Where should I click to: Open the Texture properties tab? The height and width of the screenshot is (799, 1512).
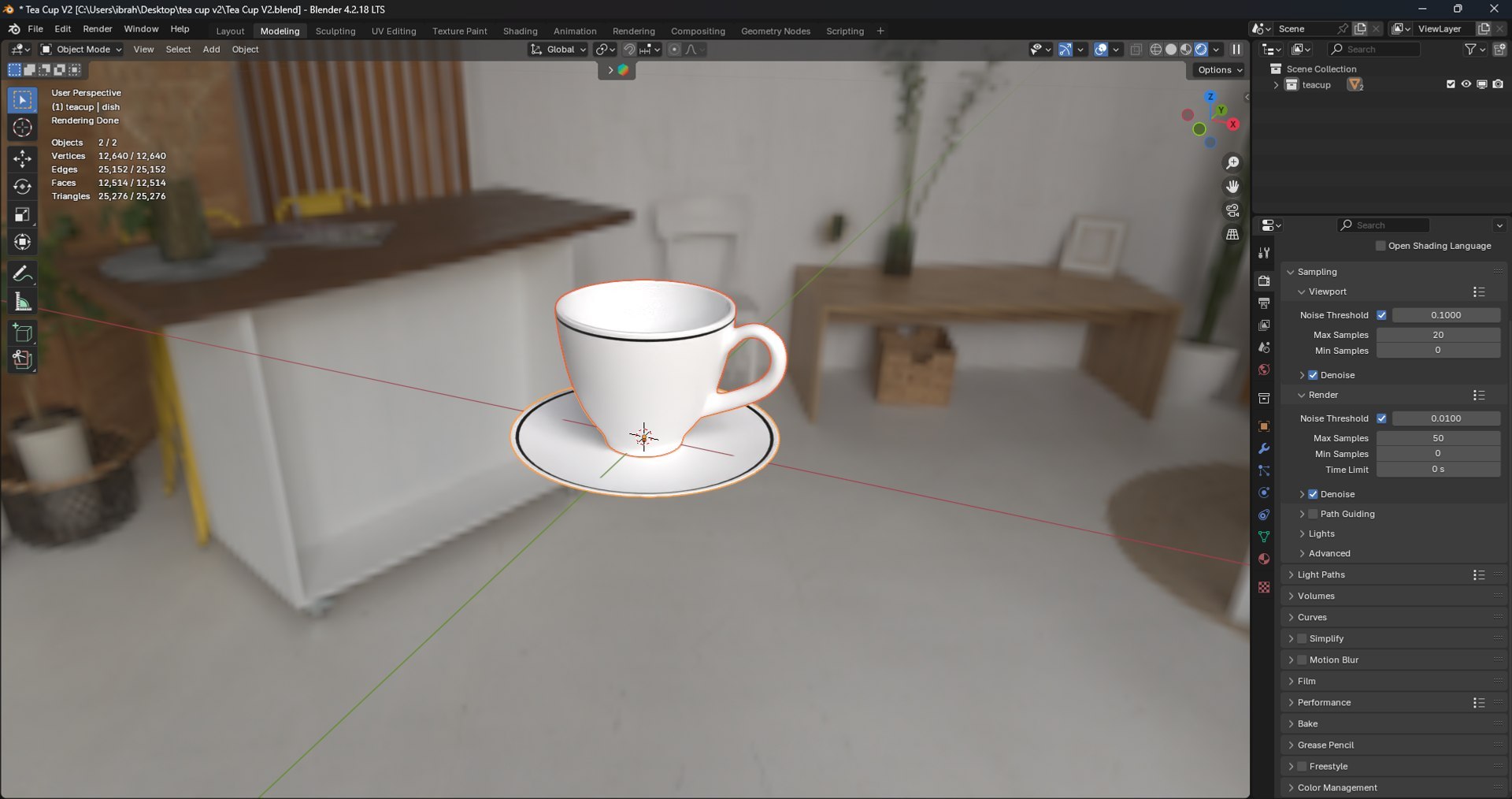pyautogui.click(x=1264, y=587)
